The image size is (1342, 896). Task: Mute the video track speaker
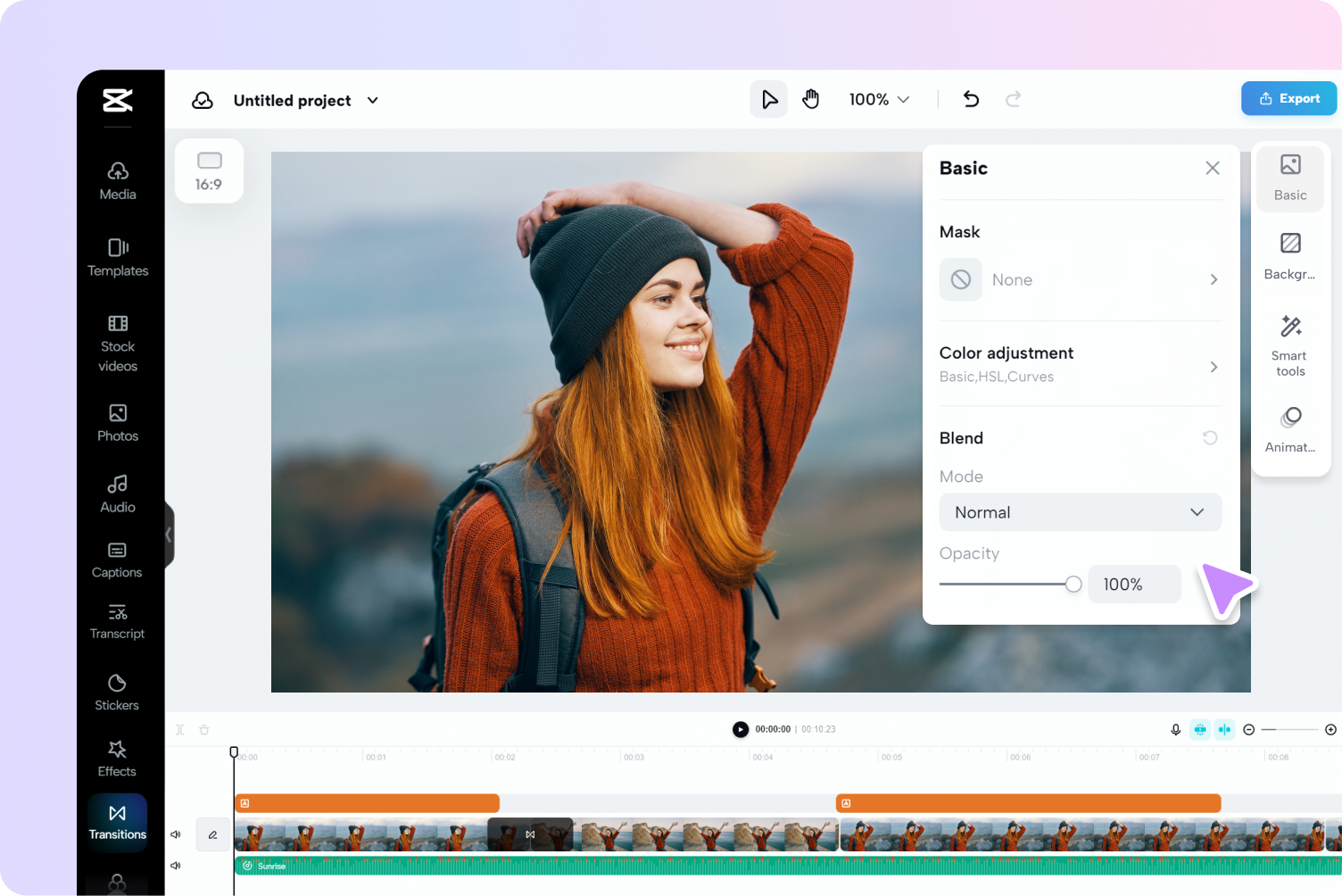pyautogui.click(x=176, y=834)
